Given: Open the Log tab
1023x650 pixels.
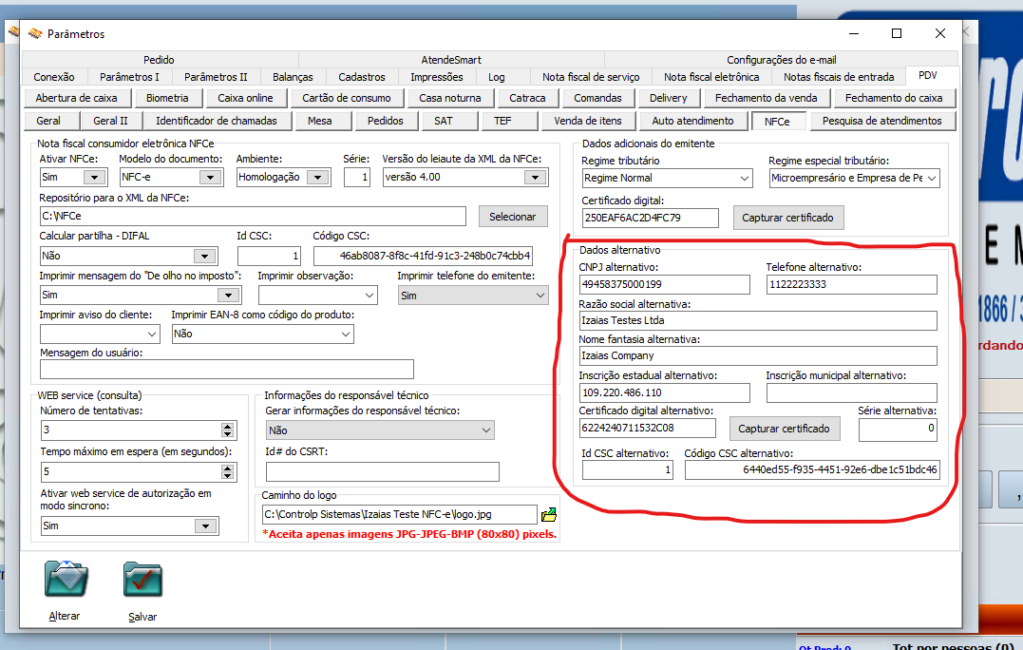Looking at the screenshot, I should tap(496, 77).
